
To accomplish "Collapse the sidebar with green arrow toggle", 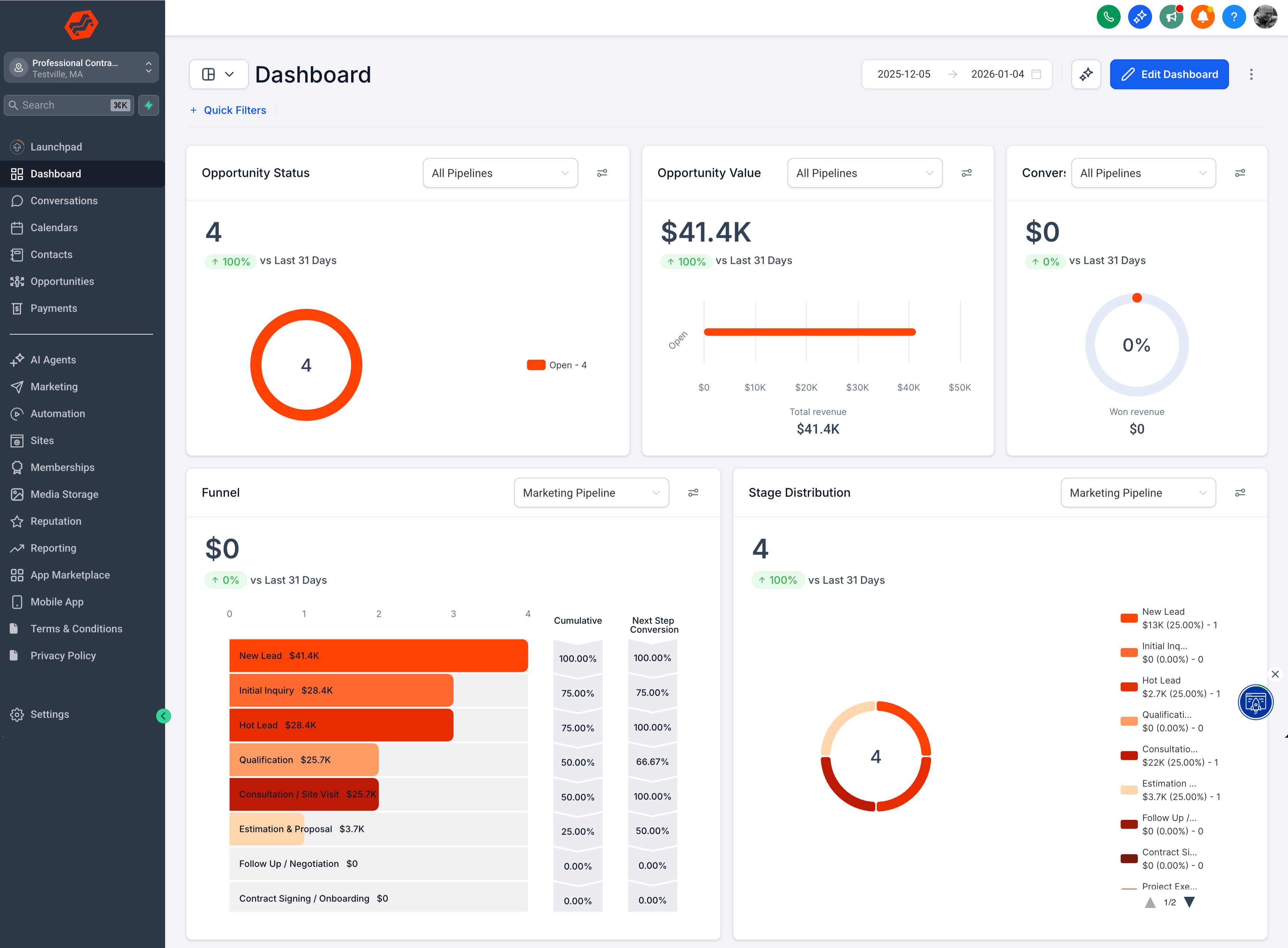I will point(164,716).
